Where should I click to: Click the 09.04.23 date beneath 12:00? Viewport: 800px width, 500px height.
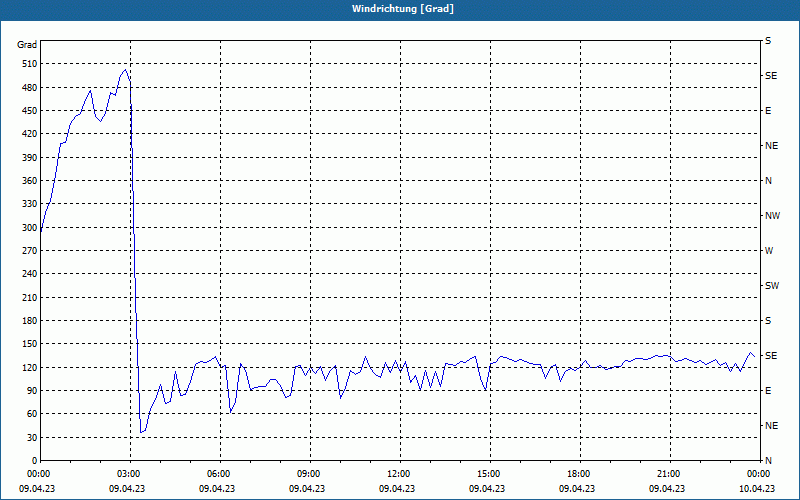(x=397, y=489)
